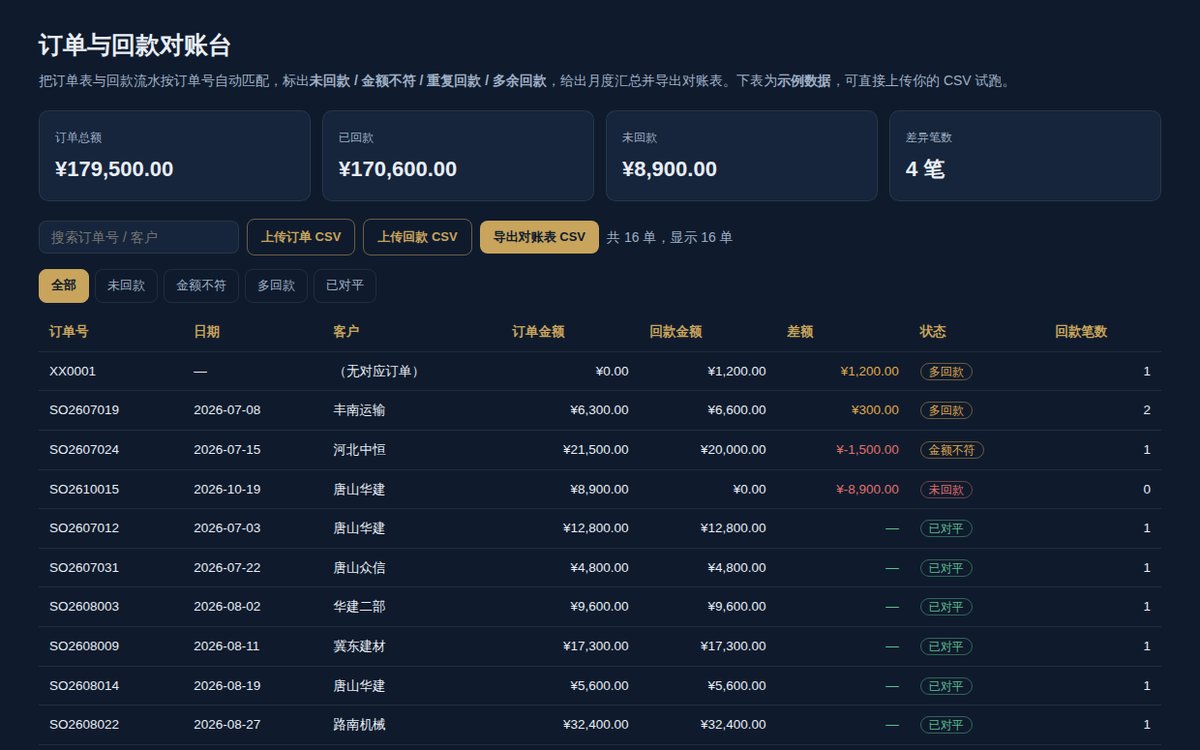
Task: Click the 多回款 badge in row SO2607019
Action: coord(946,410)
